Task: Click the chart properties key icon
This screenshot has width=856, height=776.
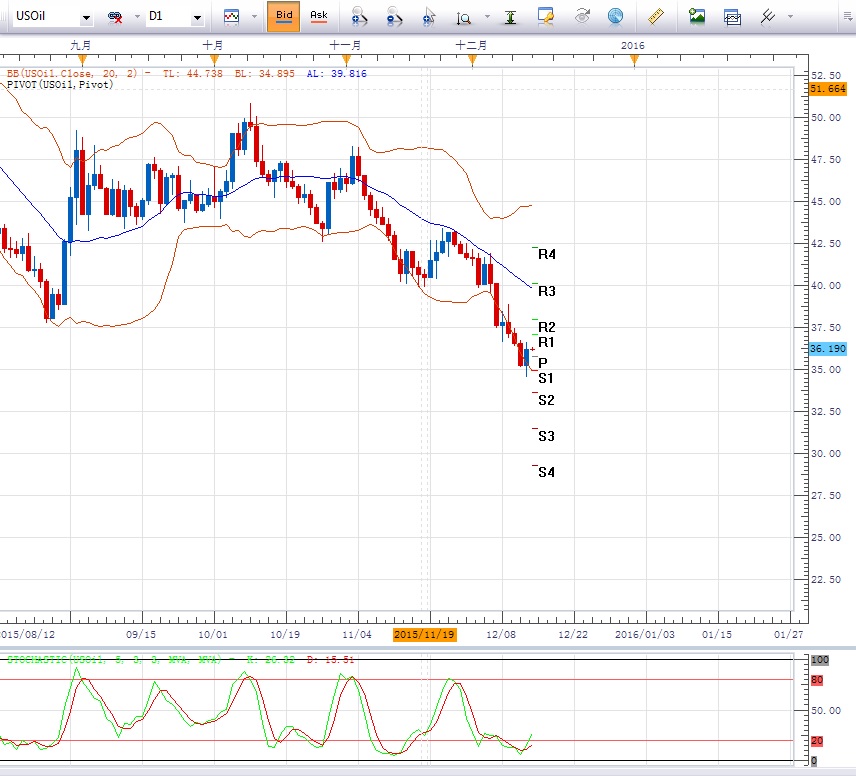Action: coord(545,17)
